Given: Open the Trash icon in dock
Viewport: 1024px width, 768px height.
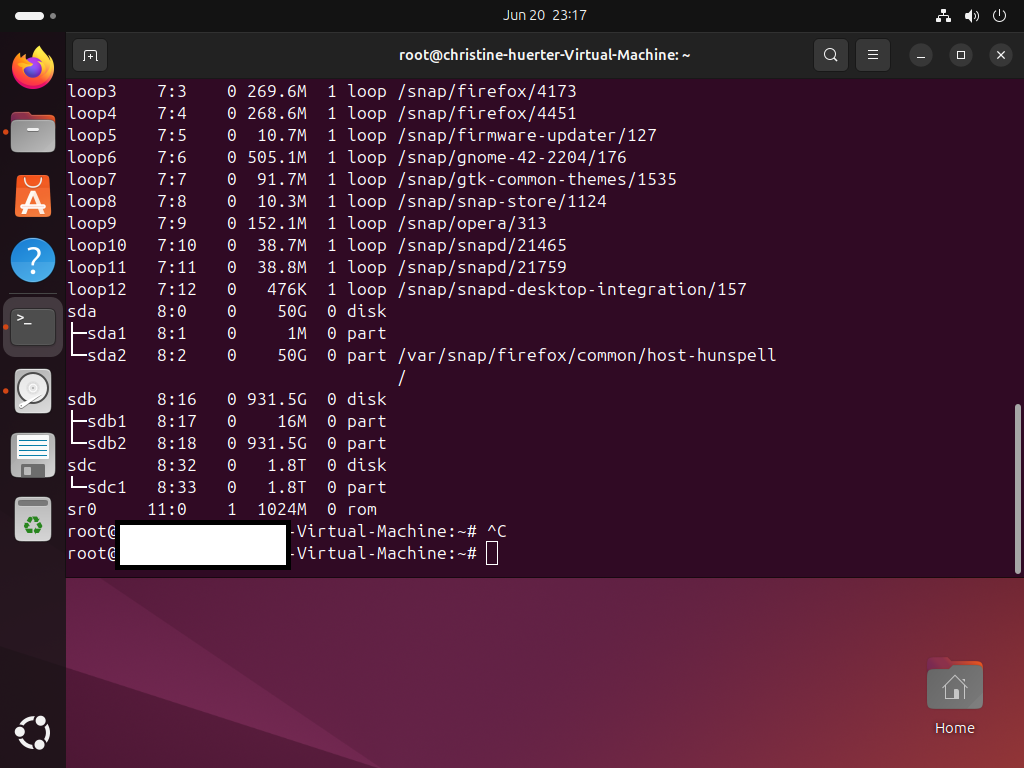Looking at the screenshot, I should click(33, 519).
